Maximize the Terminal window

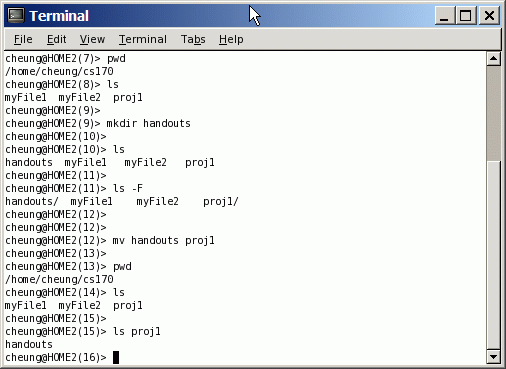tap(466, 15)
